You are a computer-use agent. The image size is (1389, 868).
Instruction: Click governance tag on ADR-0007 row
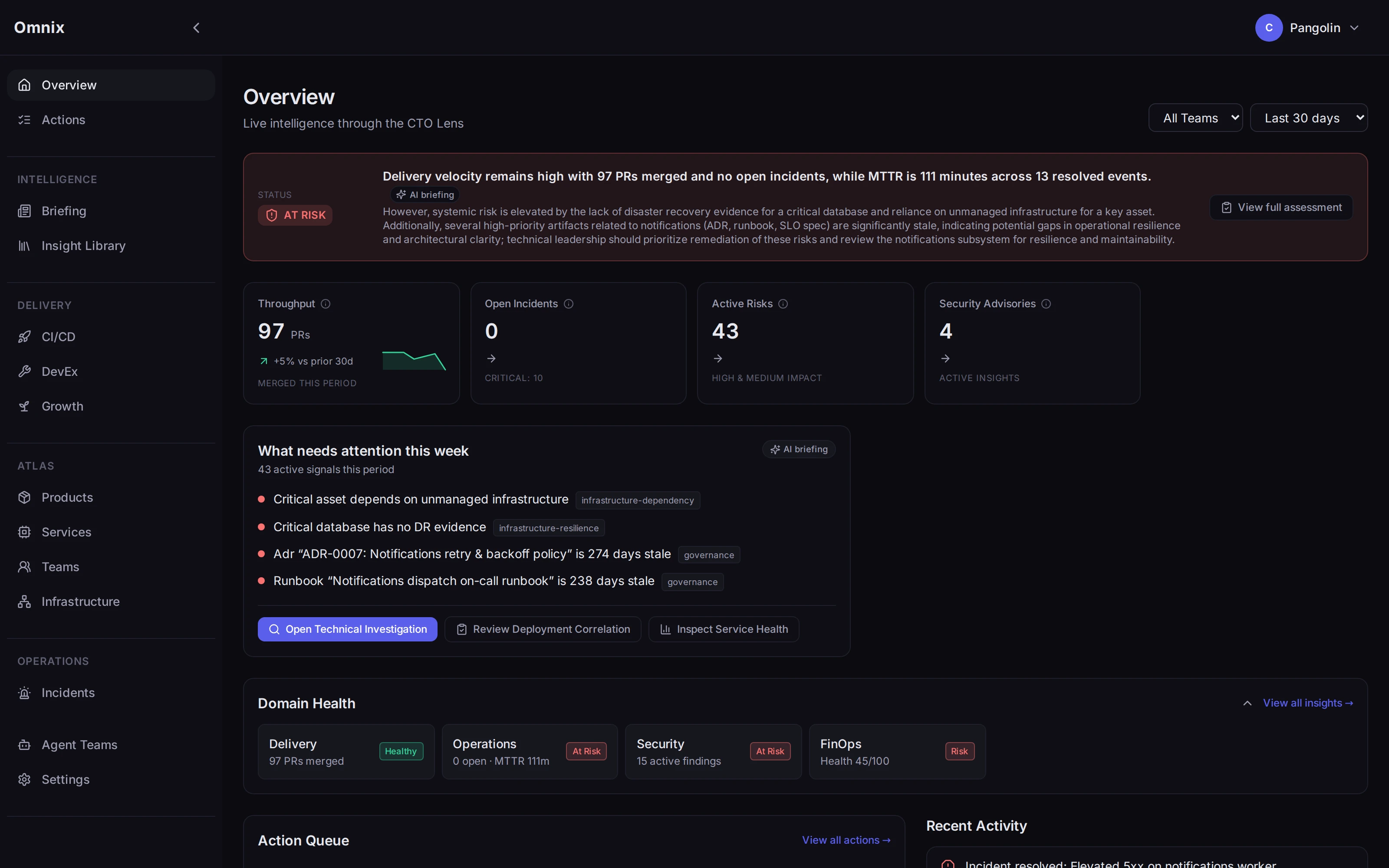(x=709, y=555)
